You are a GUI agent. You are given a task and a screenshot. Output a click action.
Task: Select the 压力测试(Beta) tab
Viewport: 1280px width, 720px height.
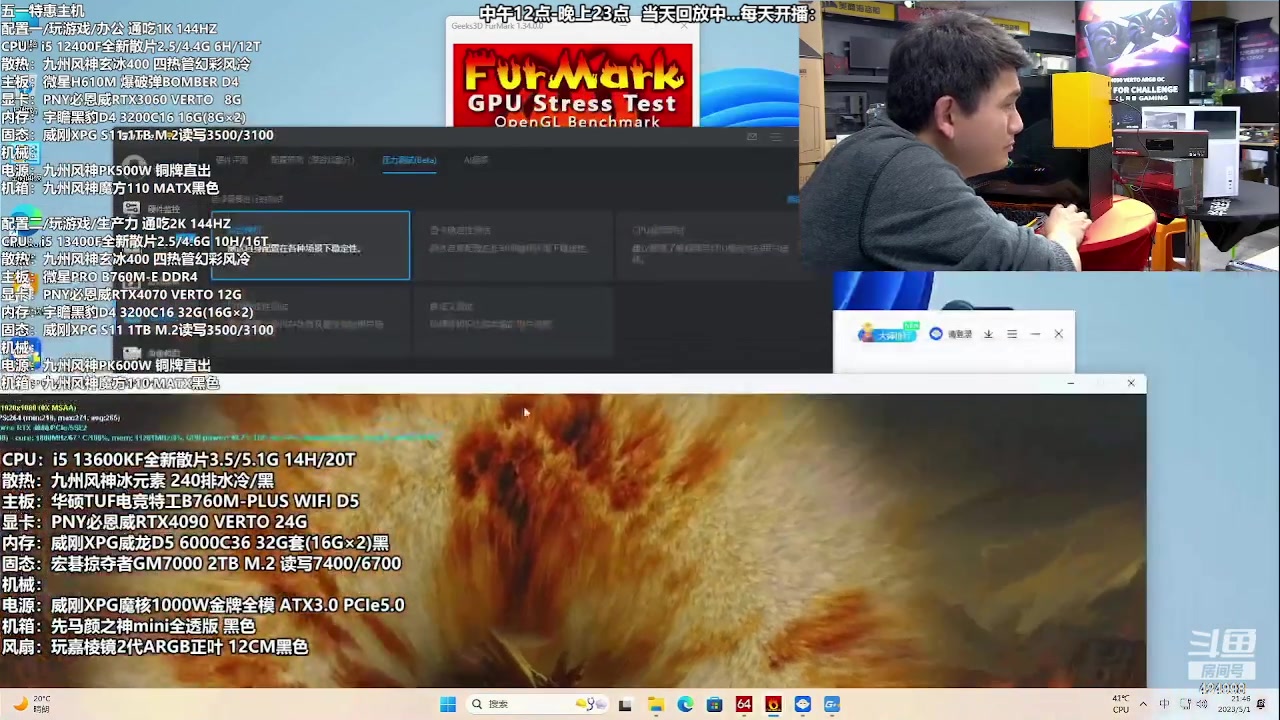pyautogui.click(x=409, y=160)
